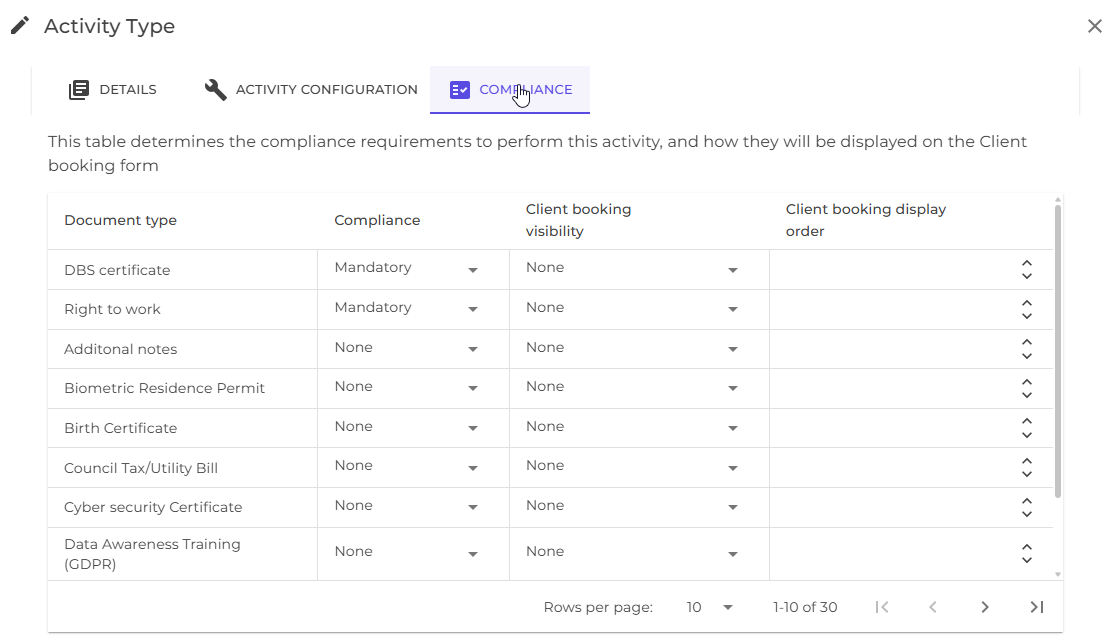The height and width of the screenshot is (641, 1112).
Task: Open booking visibility dropdown for Cyber security Certificate
Action: (x=632, y=507)
